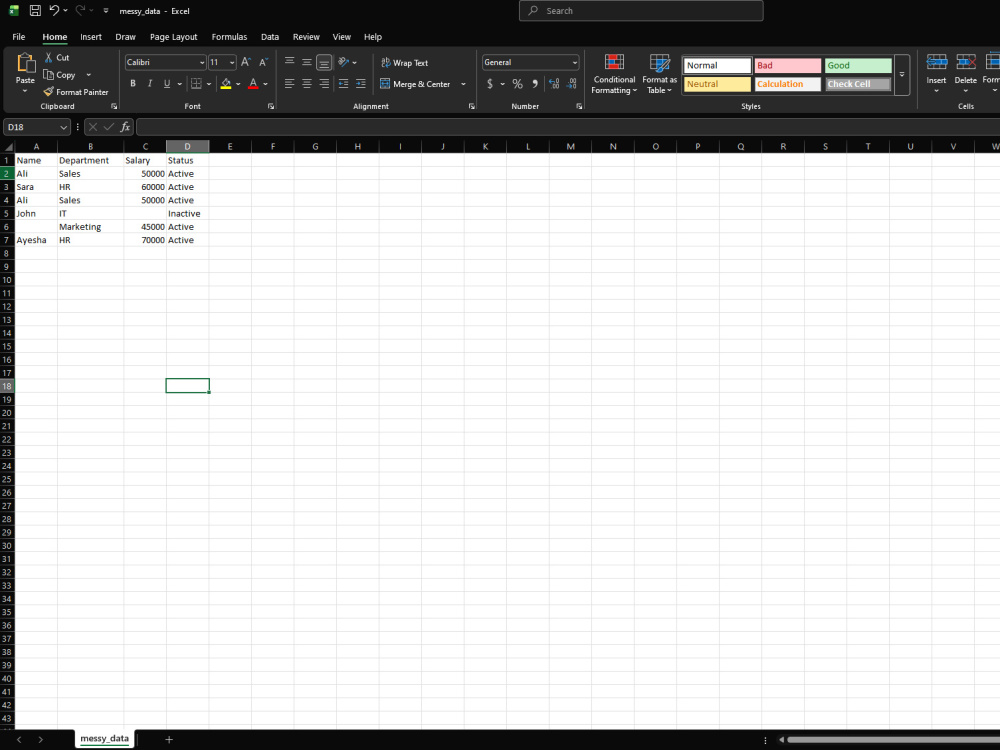Image resolution: width=1000 pixels, height=750 pixels.
Task: Open Number format dialog launcher
Action: click(x=579, y=107)
